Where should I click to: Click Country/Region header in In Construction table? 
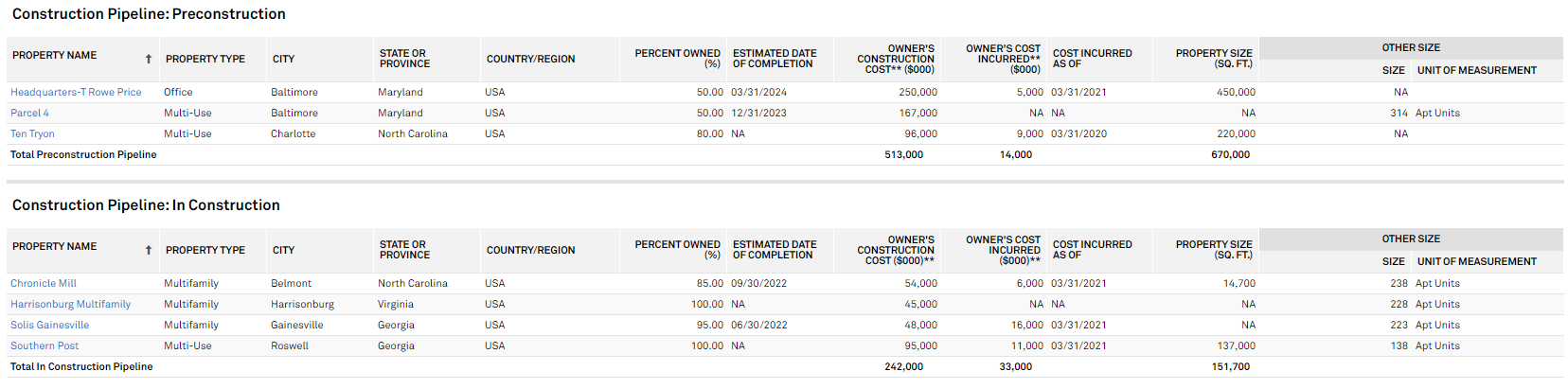(x=530, y=250)
